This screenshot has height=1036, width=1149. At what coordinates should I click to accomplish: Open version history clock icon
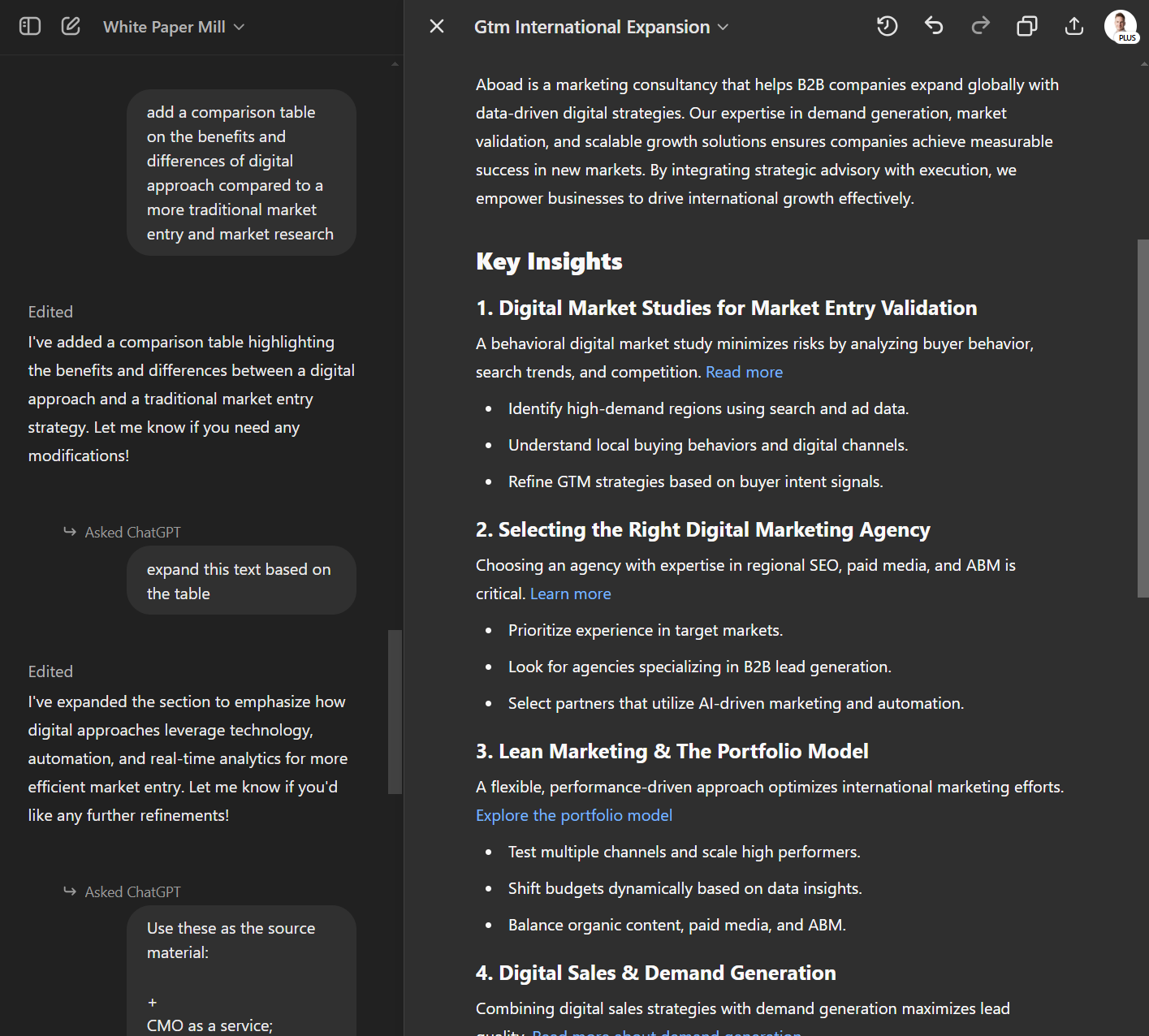pyautogui.click(x=887, y=27)
